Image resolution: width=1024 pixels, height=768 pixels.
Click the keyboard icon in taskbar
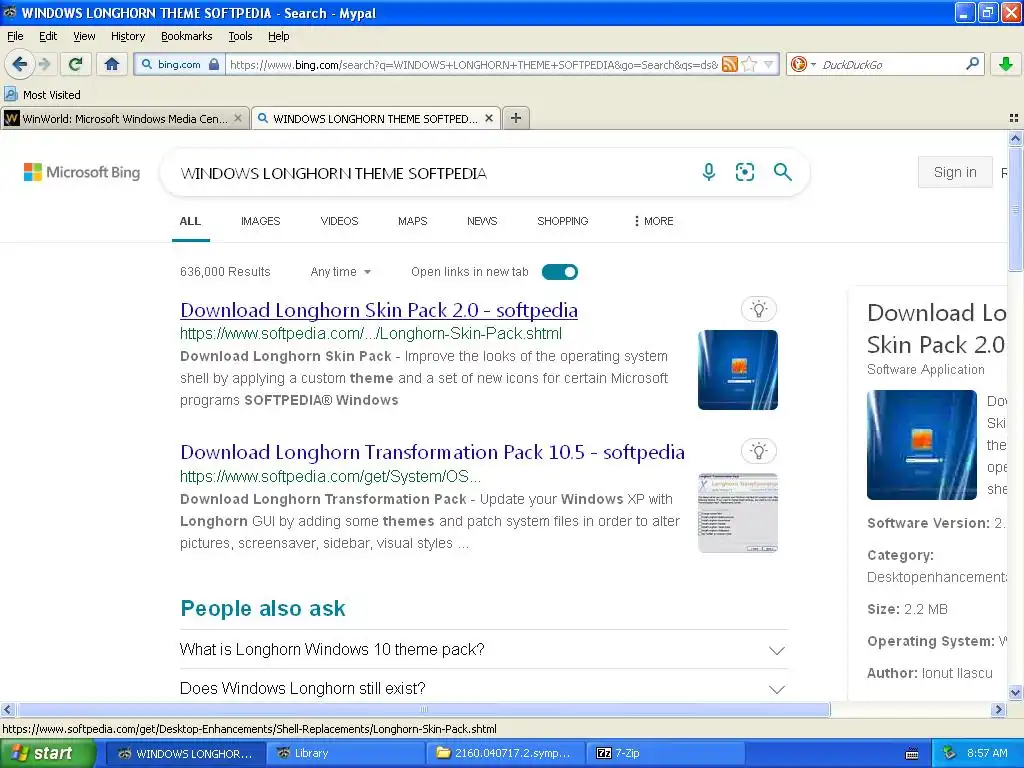click(x=912, y=754)
